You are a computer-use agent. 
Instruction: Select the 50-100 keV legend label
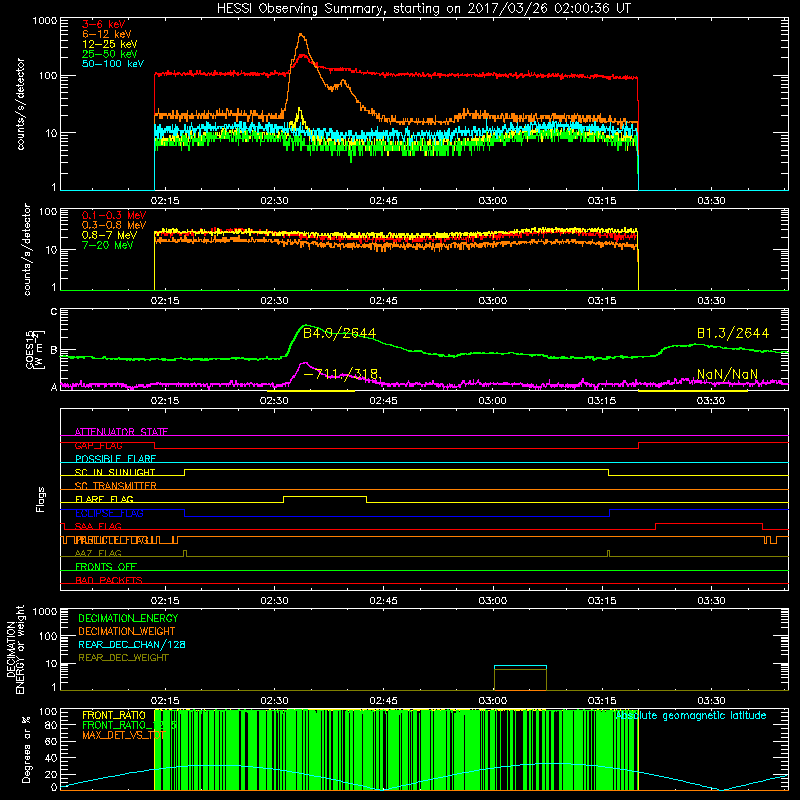pos(113,64)
